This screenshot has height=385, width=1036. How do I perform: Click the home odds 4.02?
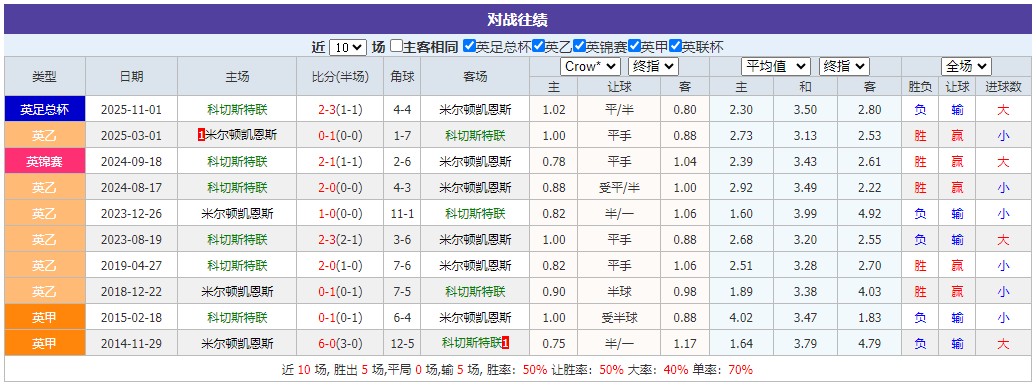pos(741,318)
